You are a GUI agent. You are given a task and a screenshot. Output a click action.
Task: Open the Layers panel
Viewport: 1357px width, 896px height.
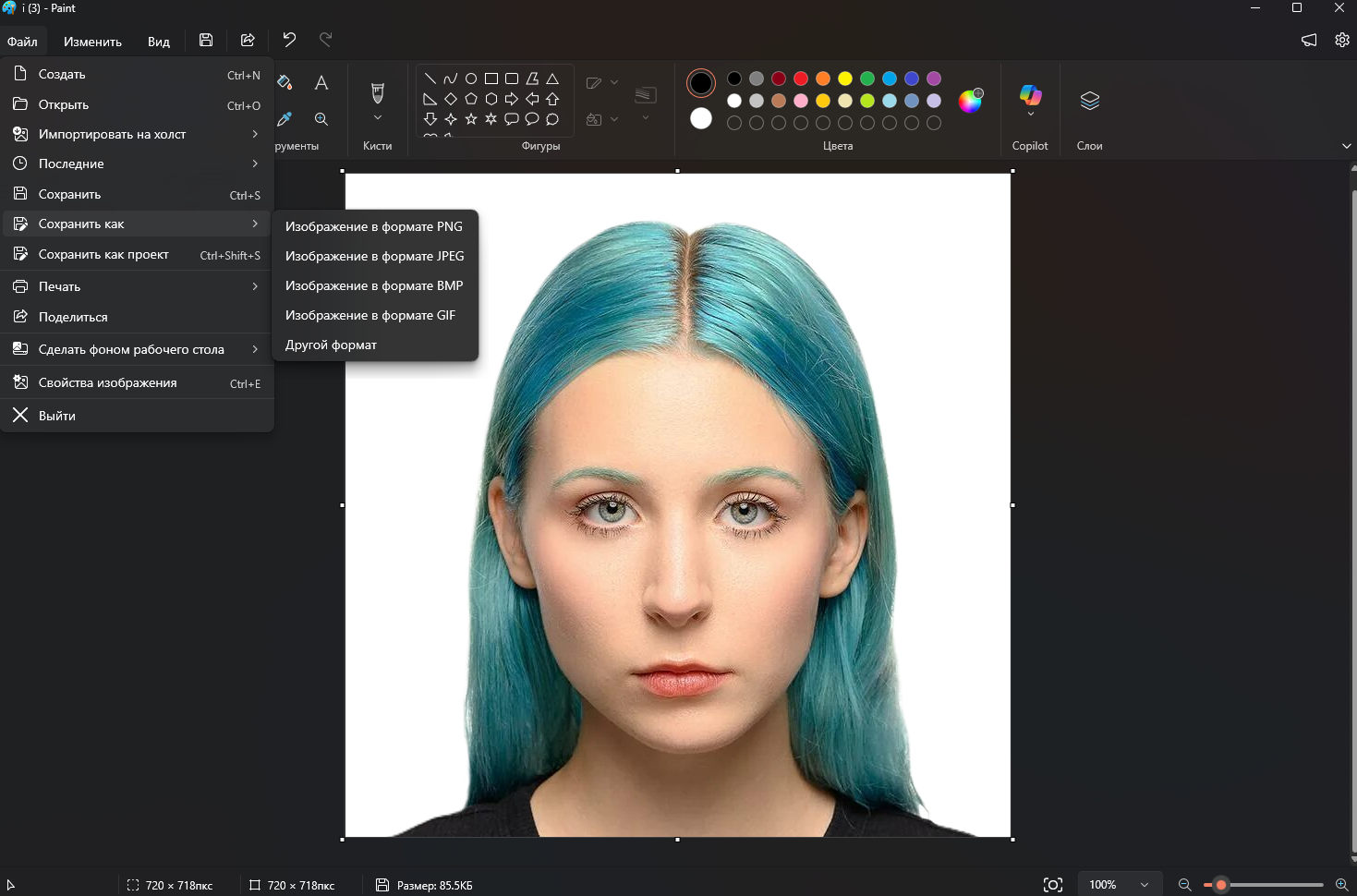point(1090,101)
